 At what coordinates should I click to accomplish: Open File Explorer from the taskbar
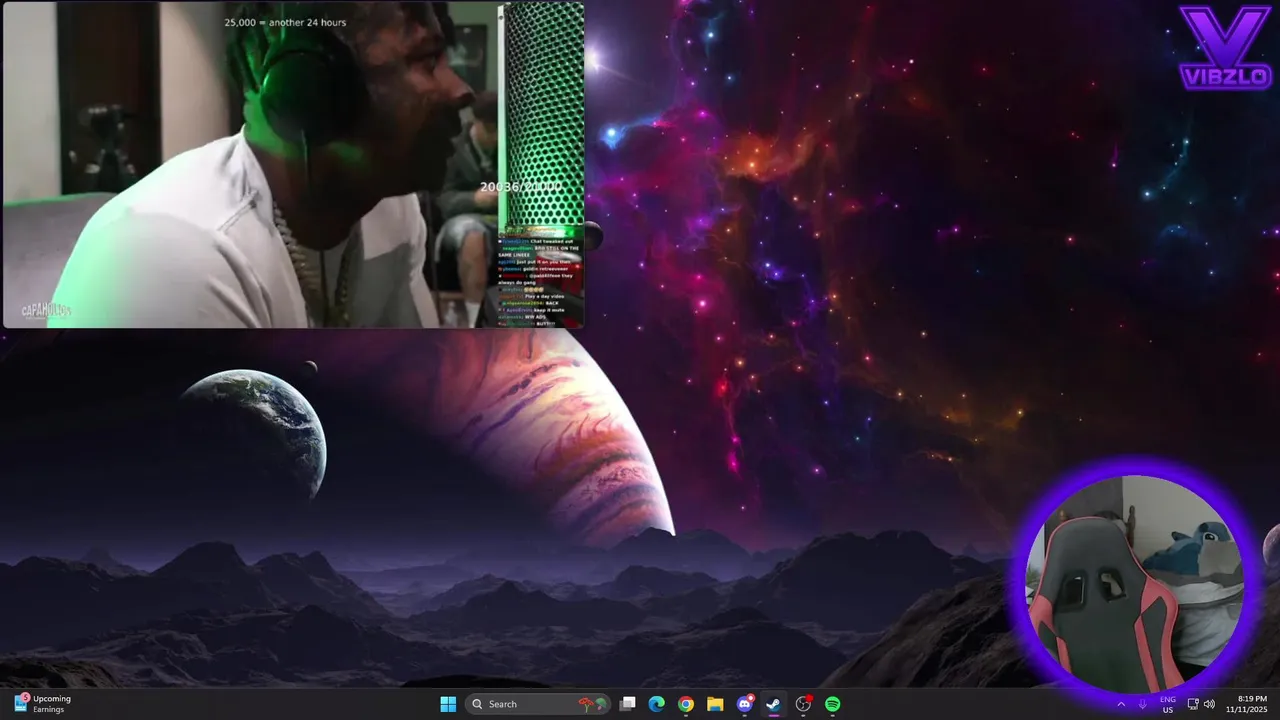[x=715, y=704]
